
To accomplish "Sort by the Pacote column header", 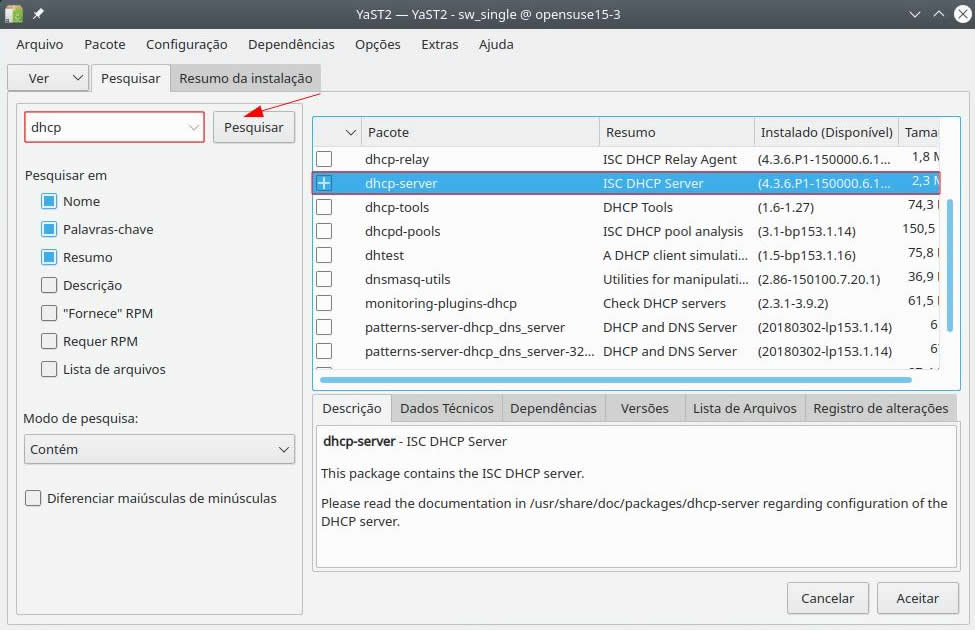I will pyautogui.click(x=480, y=132).
